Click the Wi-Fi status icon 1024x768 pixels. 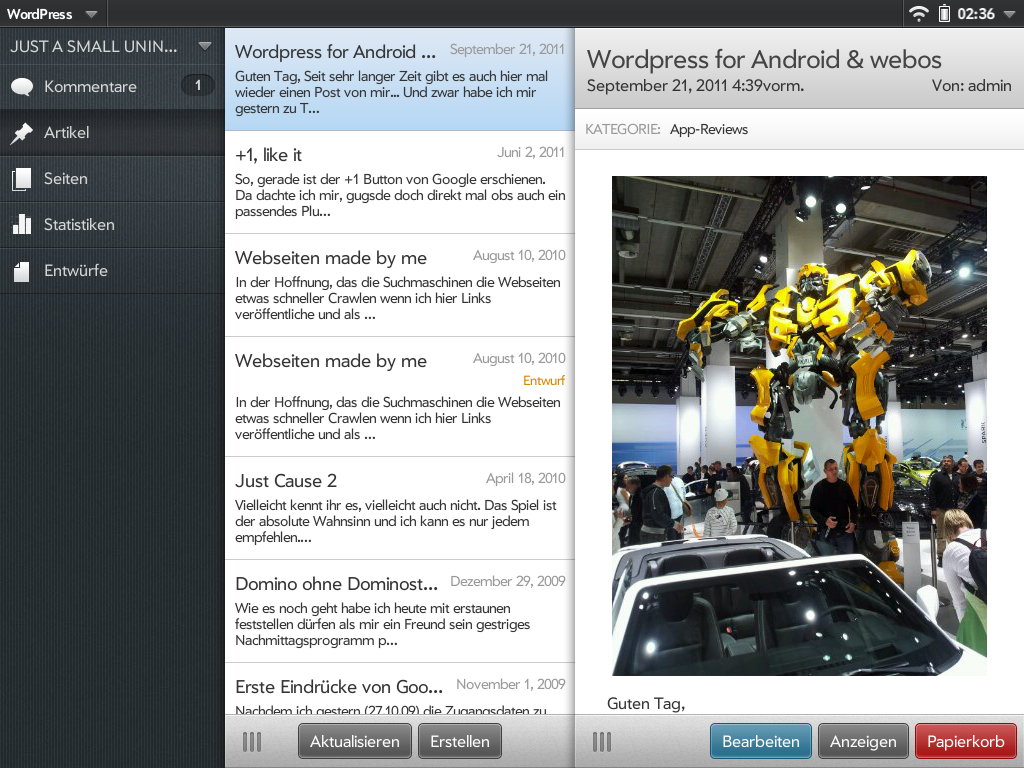coord(919,13)
